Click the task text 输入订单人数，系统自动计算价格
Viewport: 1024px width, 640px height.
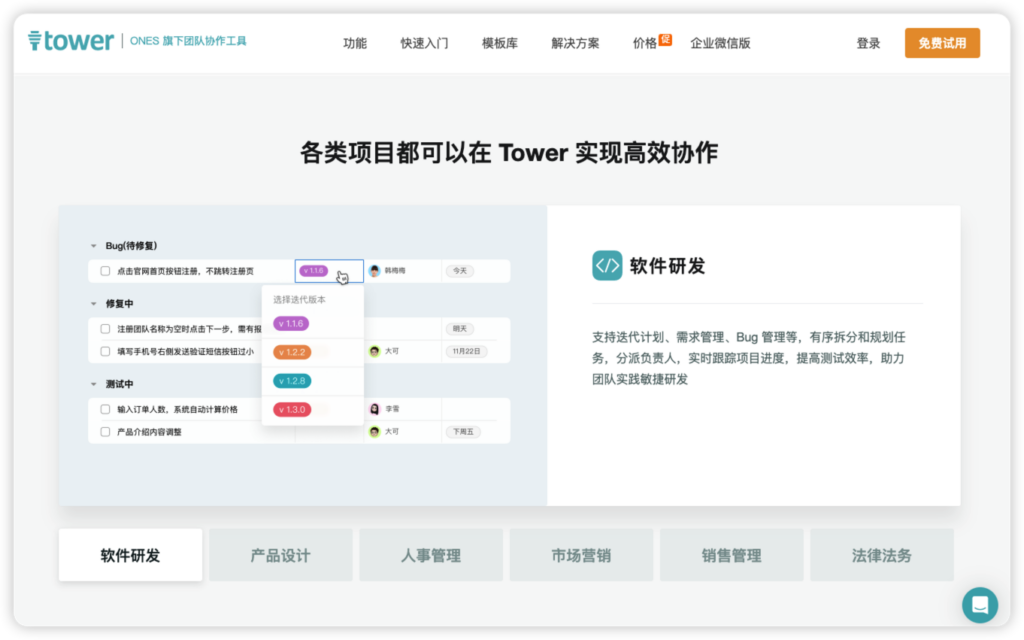point(177,409)
